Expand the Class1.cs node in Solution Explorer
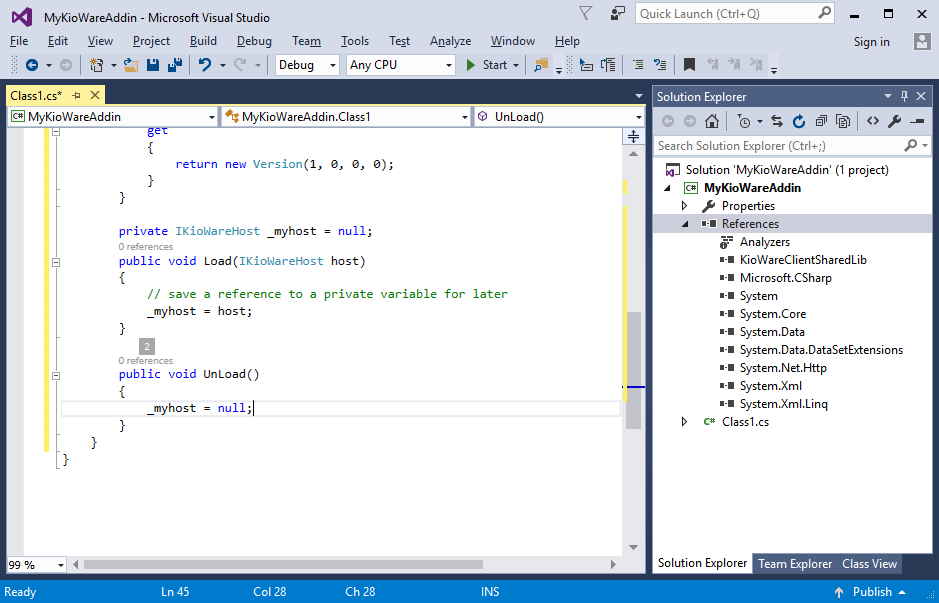Viewport: 939px width, 603px height. pyautogui.click(x=684, y=422)
